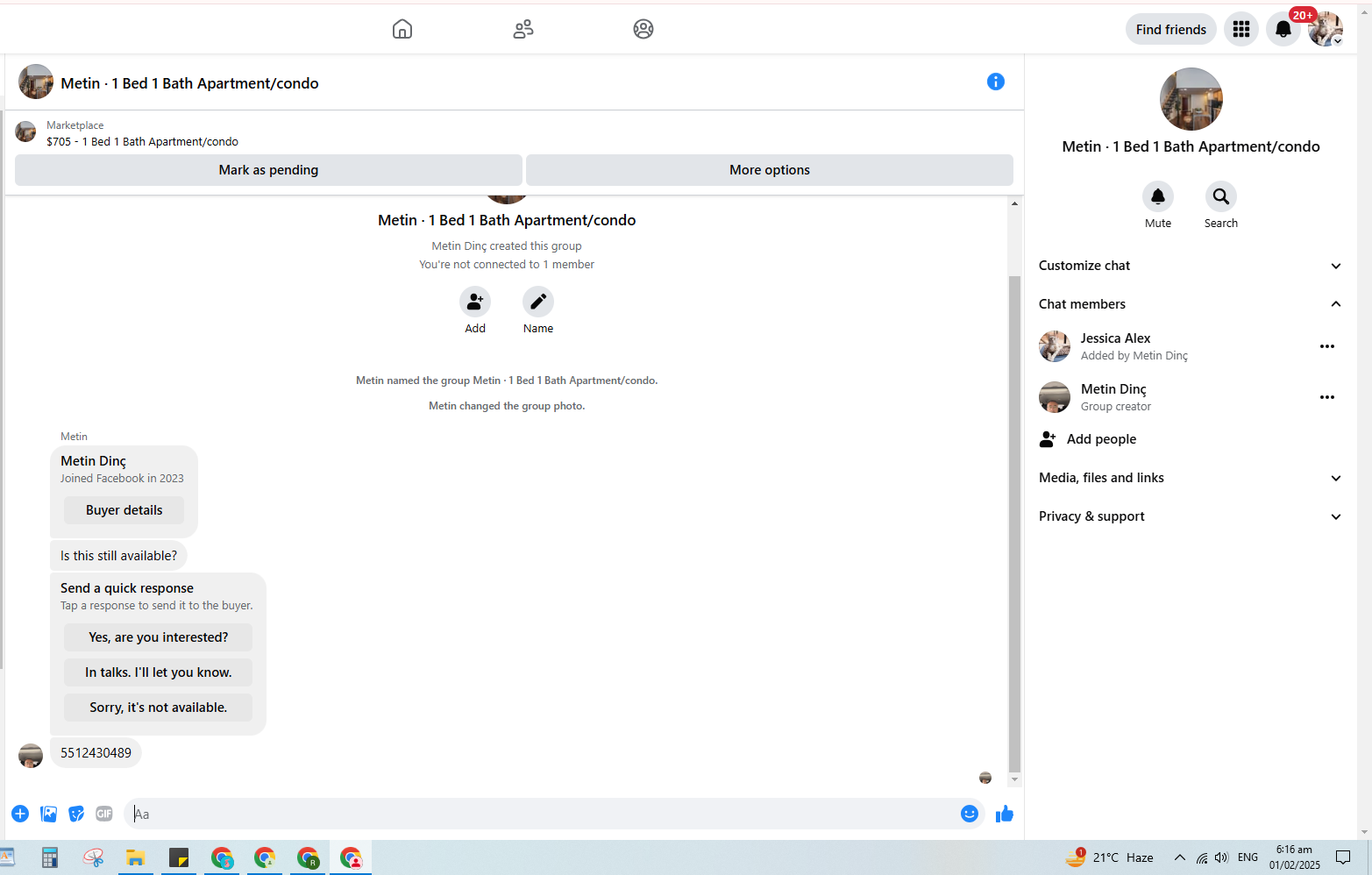Expand the Customize chat section
Image resolution: width=1372 pixels, height=875 pixels.
coord(1190,266)
